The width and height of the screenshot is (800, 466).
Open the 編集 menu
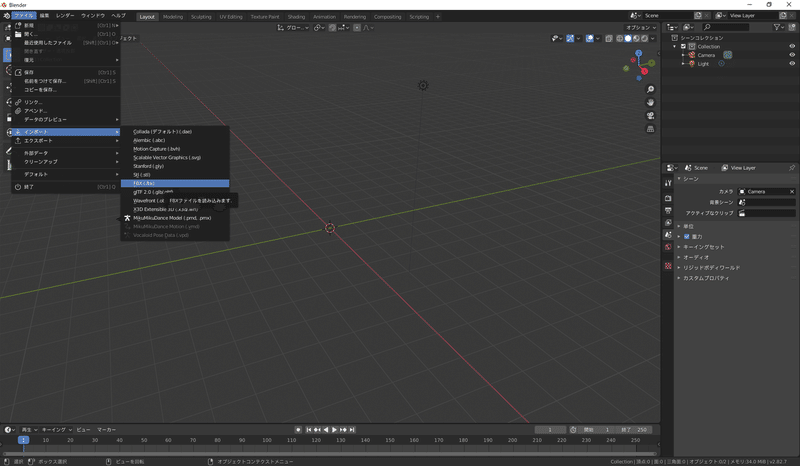coord(44,16)
